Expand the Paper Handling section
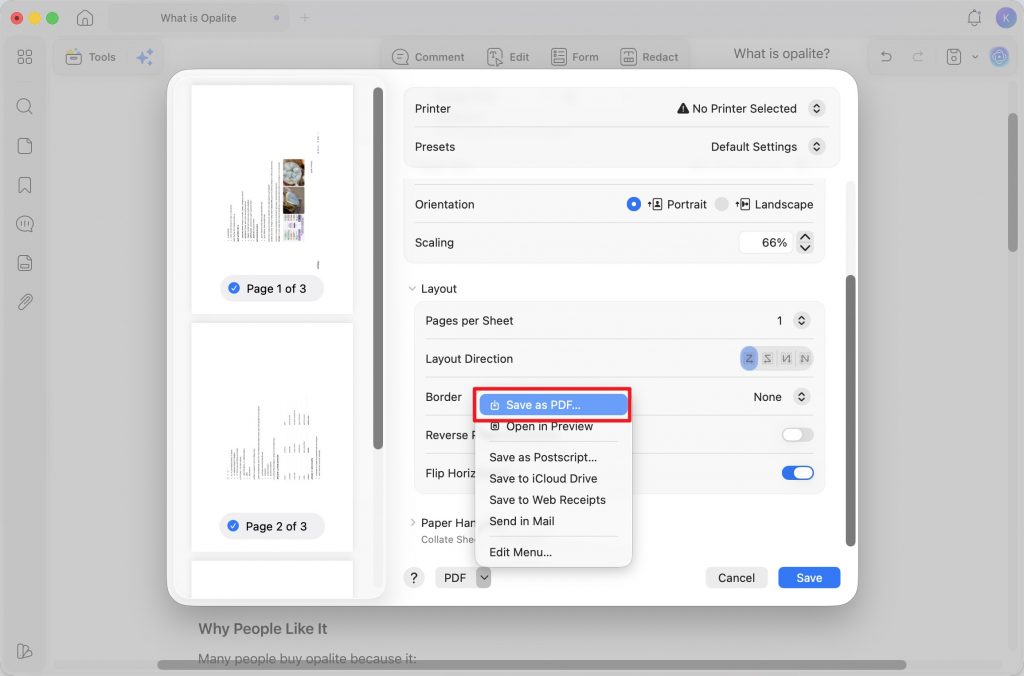1024x676 pixels. click(x=412, y=523)
